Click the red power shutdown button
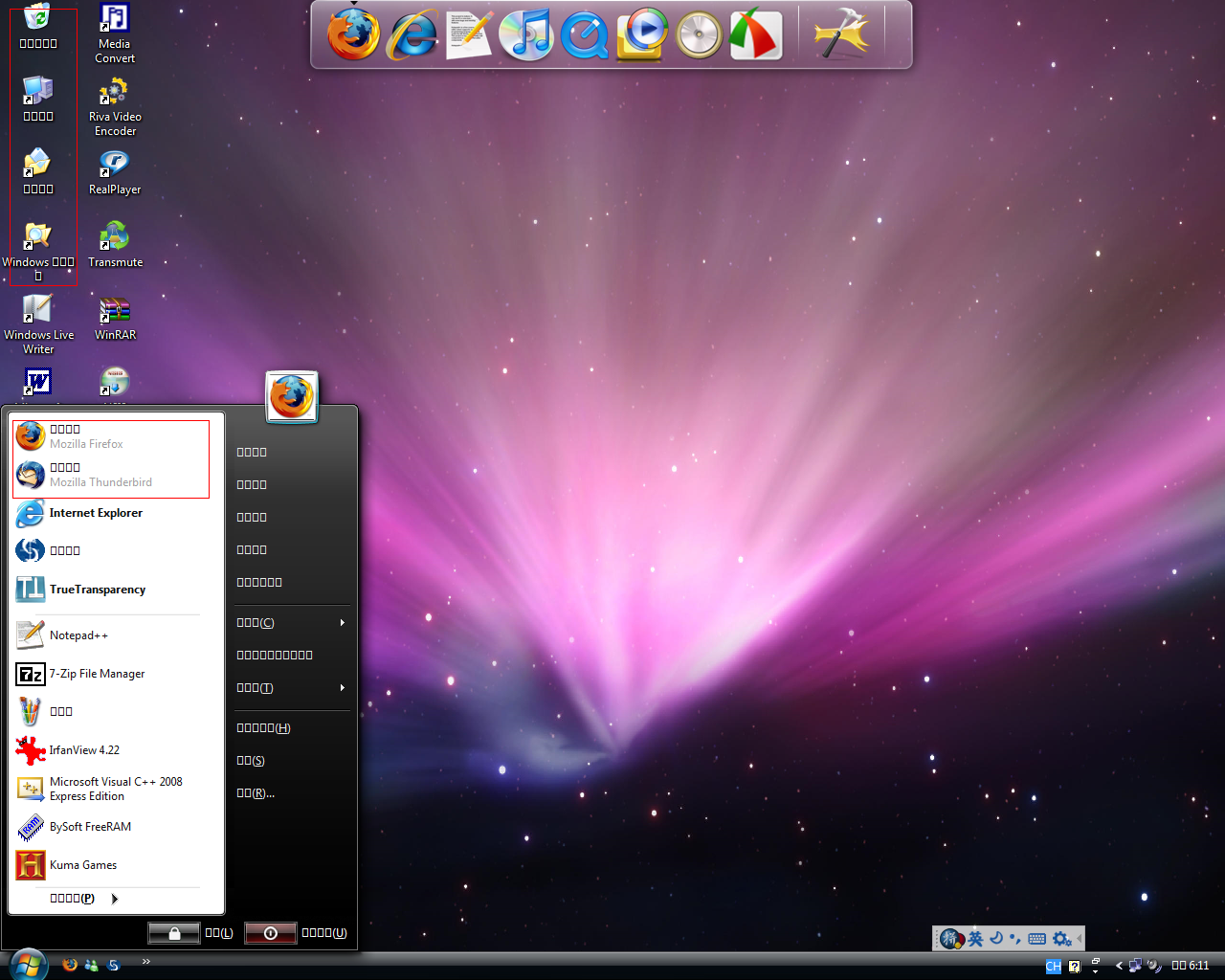 [x=270, y=933]
